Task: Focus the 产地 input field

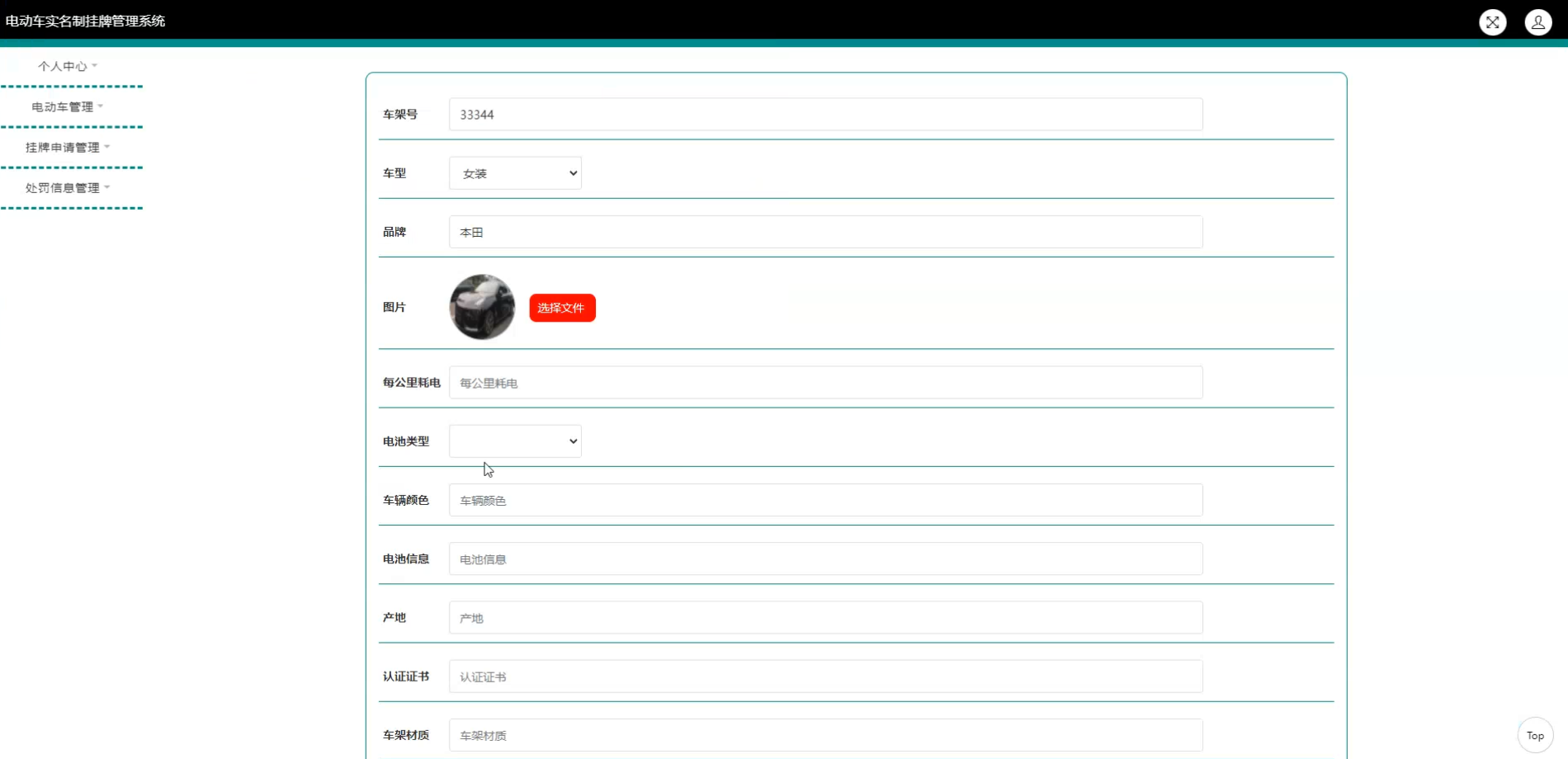Action: 825,617
